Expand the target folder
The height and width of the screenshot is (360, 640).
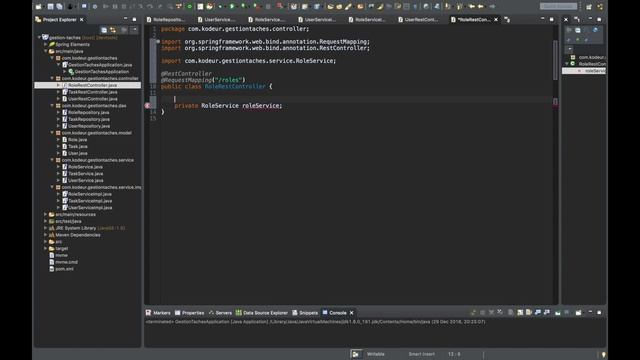(x=46, y=248)
